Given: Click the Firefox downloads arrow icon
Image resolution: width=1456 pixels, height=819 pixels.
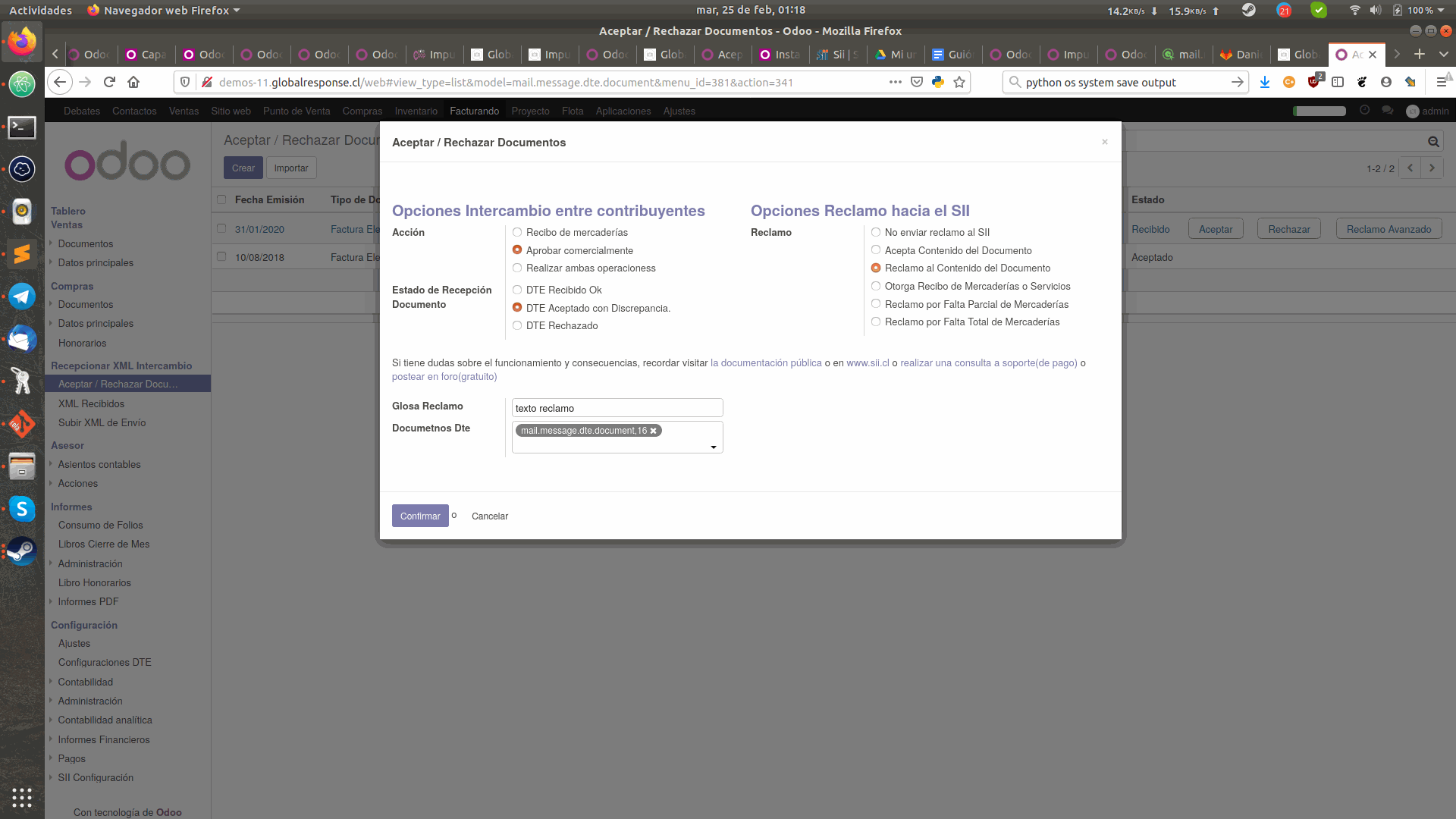Looking at the screenshot, I should 1265,82.
